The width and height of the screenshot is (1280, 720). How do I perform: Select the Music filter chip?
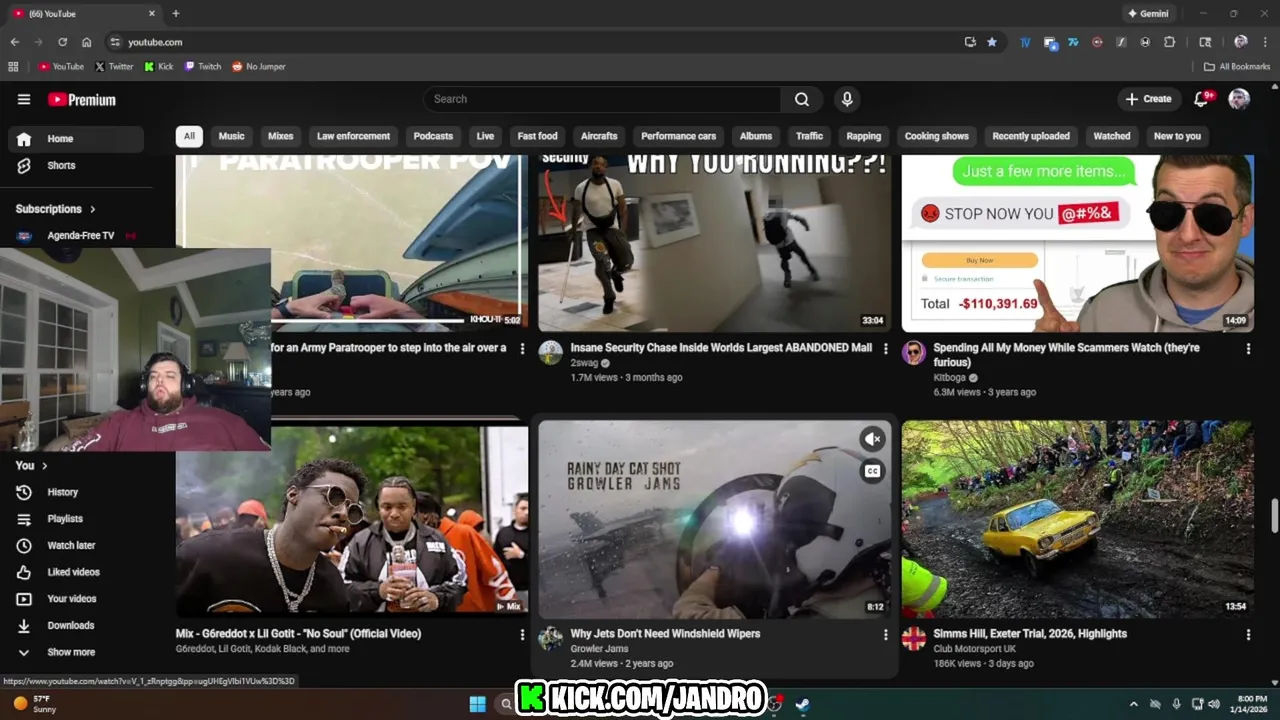coord(231,136)
